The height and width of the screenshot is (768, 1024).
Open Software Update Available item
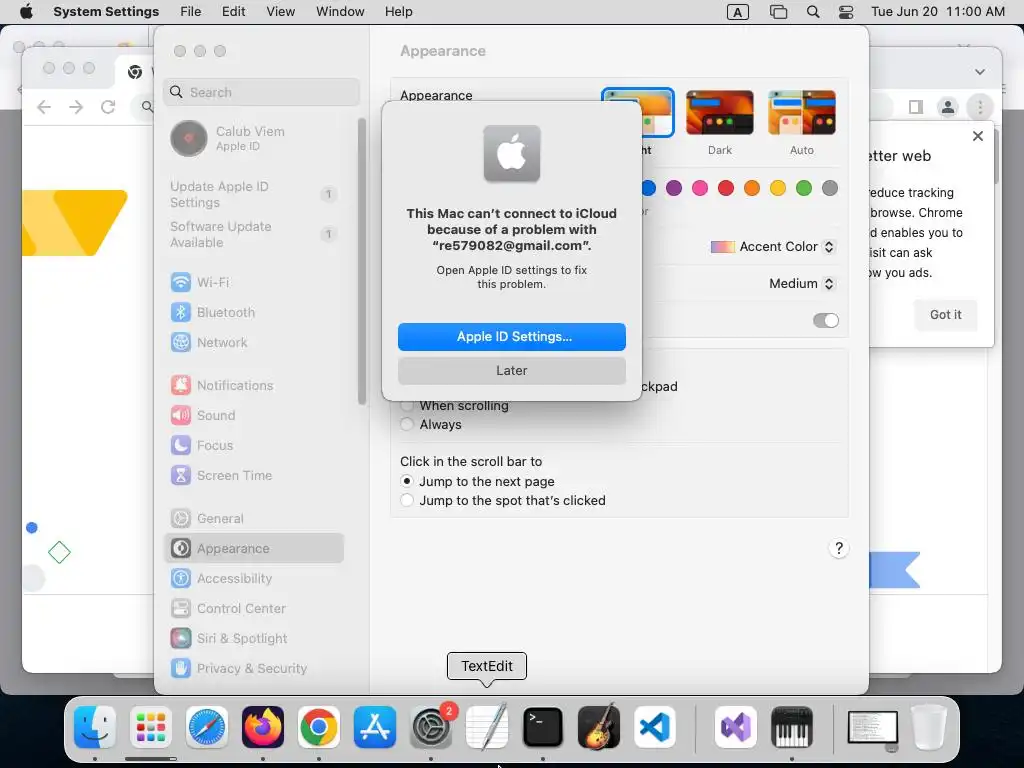coord(254,234)
